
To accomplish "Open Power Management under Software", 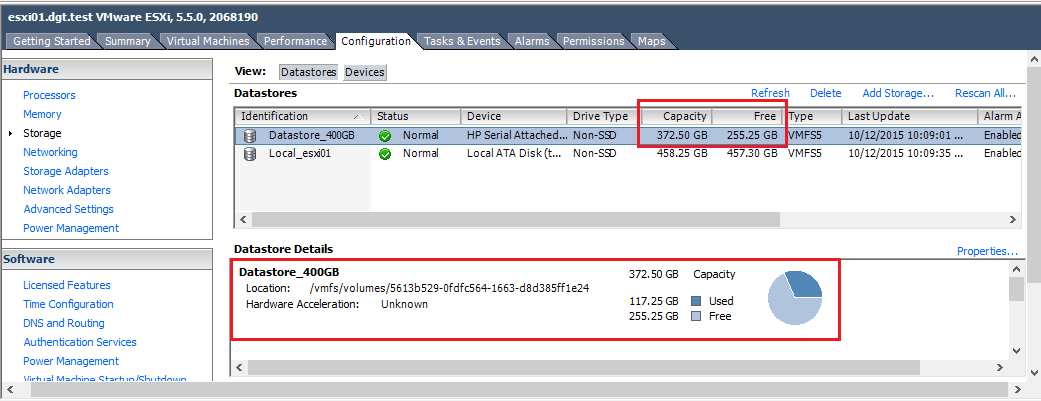I will [x=71, y=361].
